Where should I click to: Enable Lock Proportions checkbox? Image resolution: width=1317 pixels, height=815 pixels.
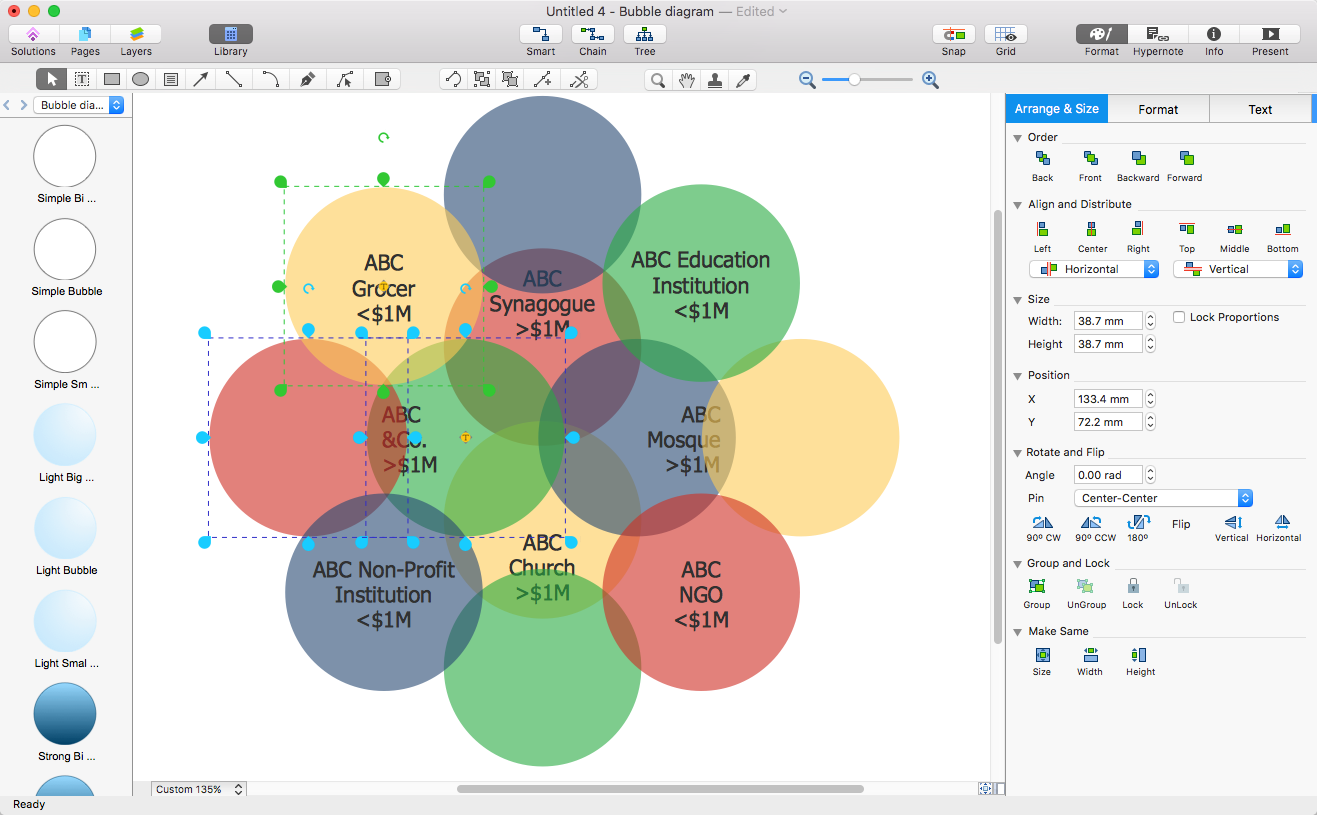[1180, 317]
